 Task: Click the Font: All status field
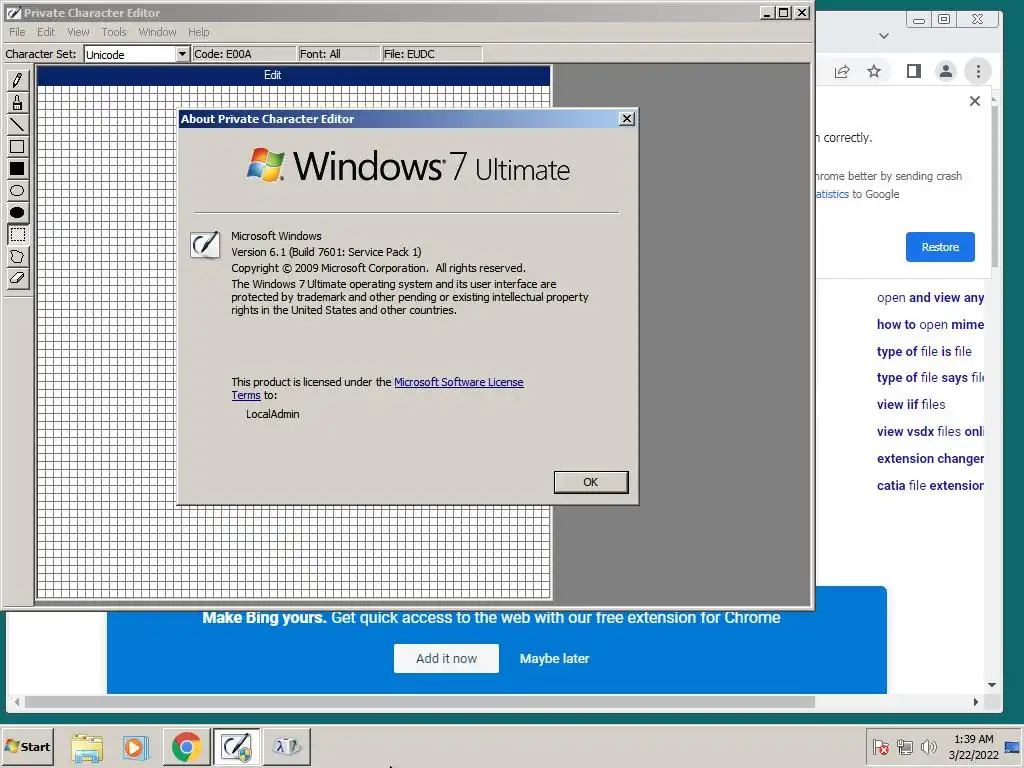coord(338,54)
